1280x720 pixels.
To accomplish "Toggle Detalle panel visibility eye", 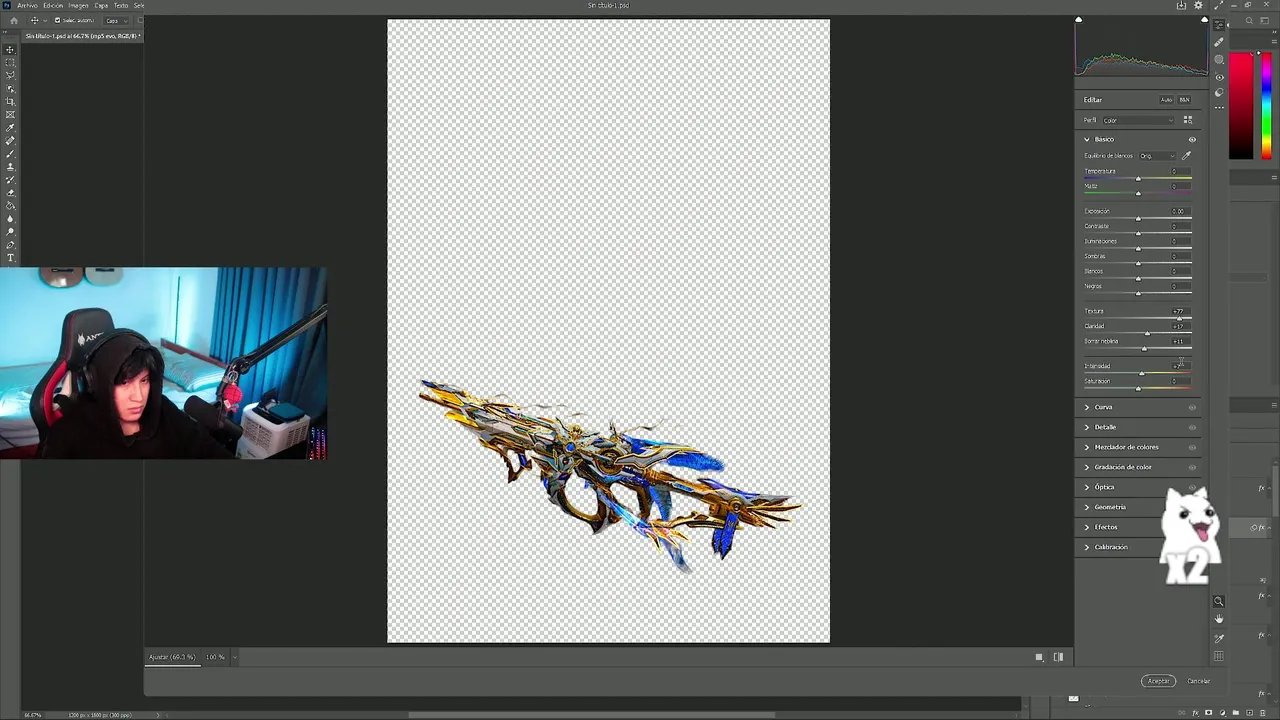I will tap(1192, 427).
